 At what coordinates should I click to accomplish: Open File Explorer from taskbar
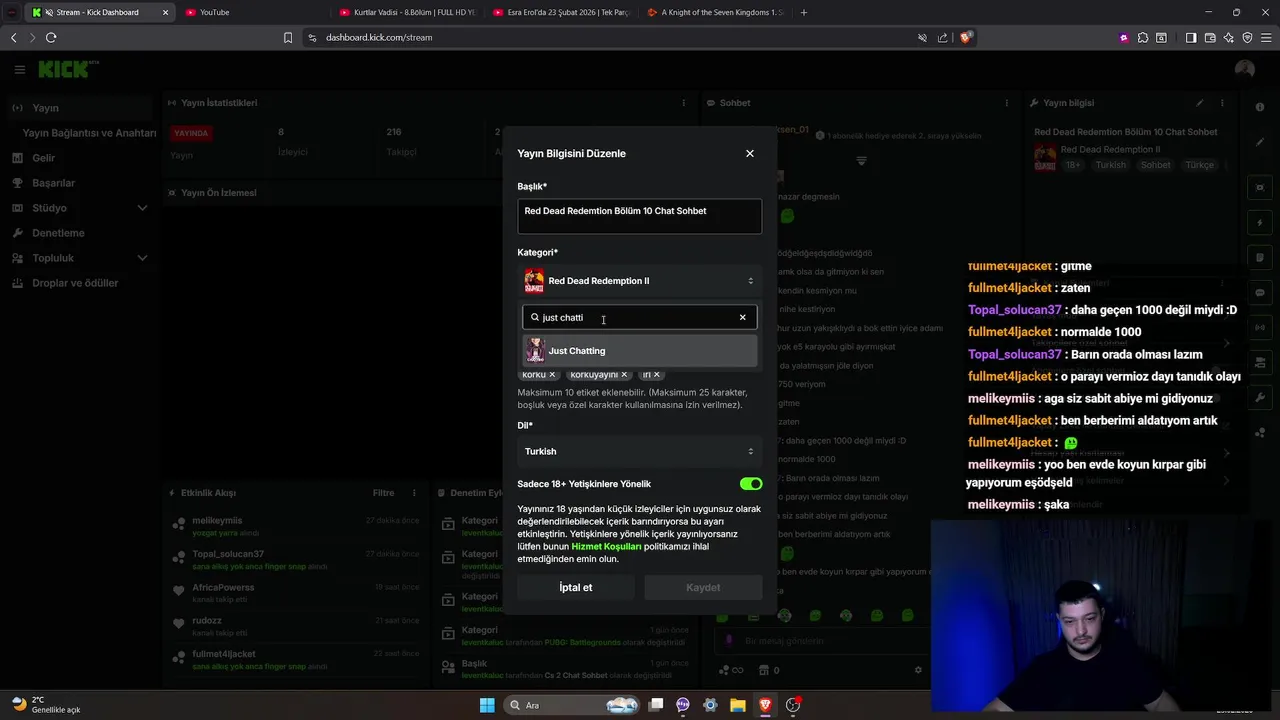[737, 705]
